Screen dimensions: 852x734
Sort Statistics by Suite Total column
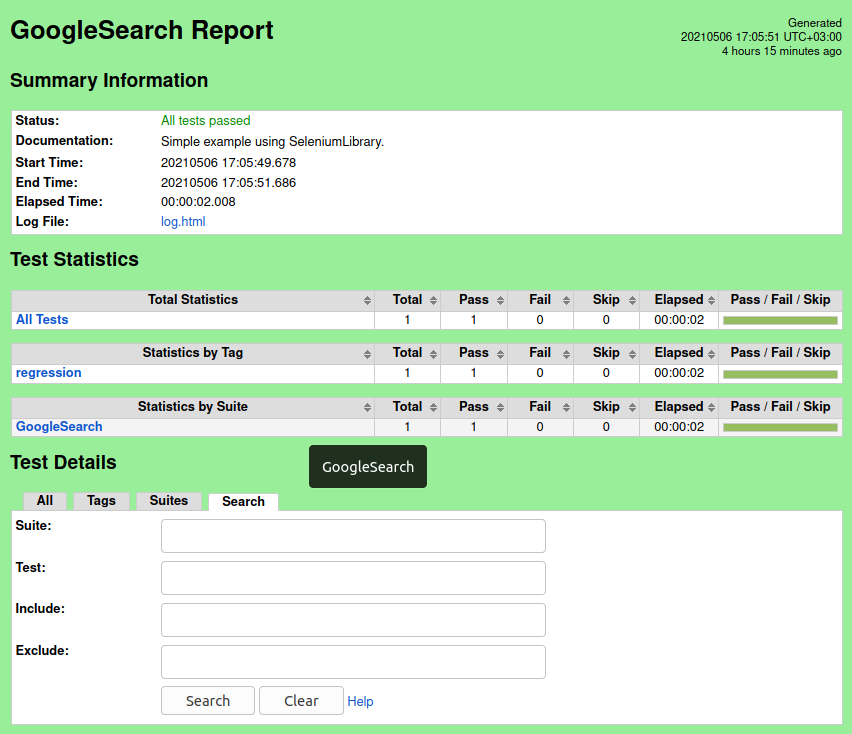coord(408,407)
